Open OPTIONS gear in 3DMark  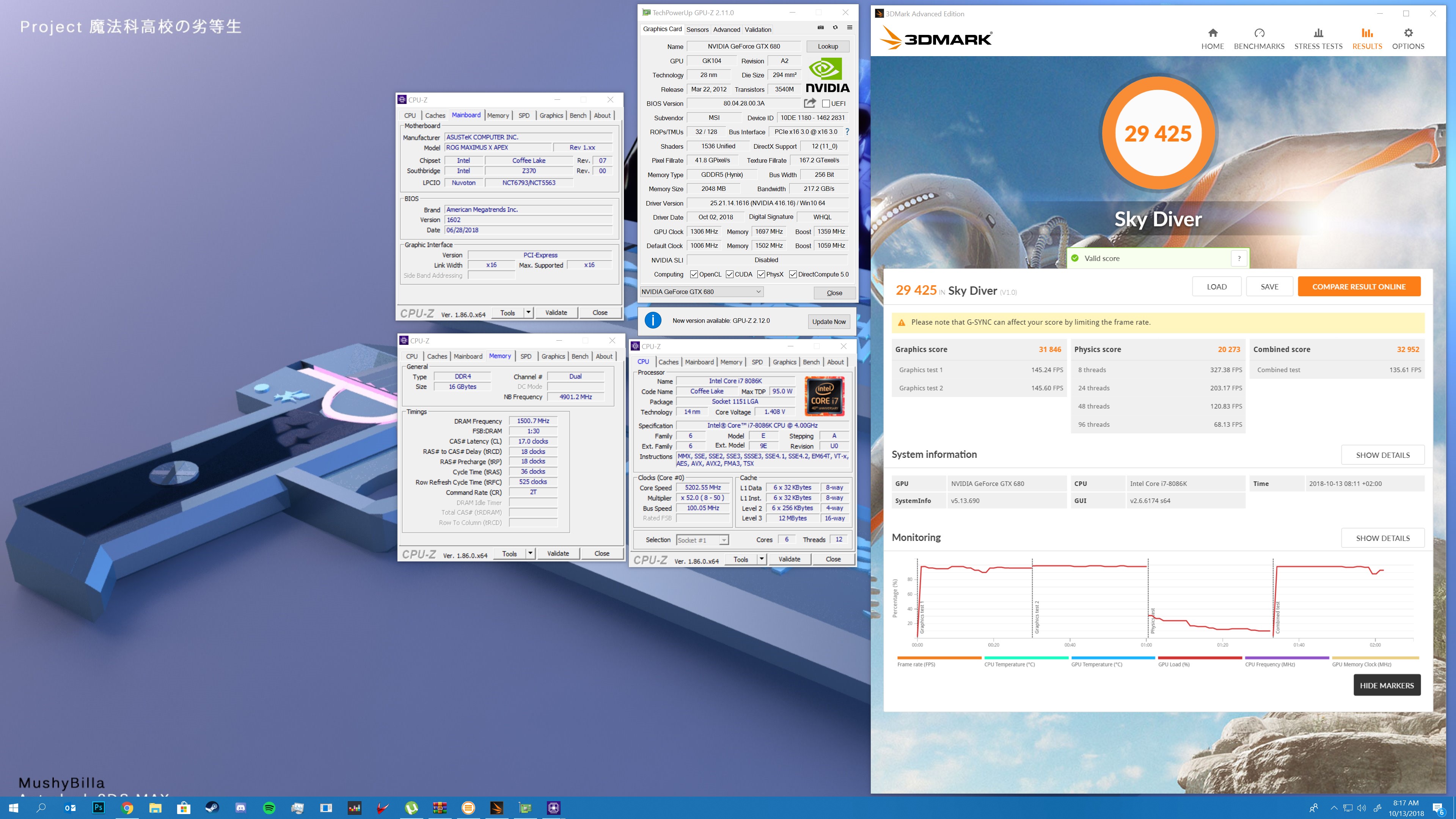point(1408,39)
